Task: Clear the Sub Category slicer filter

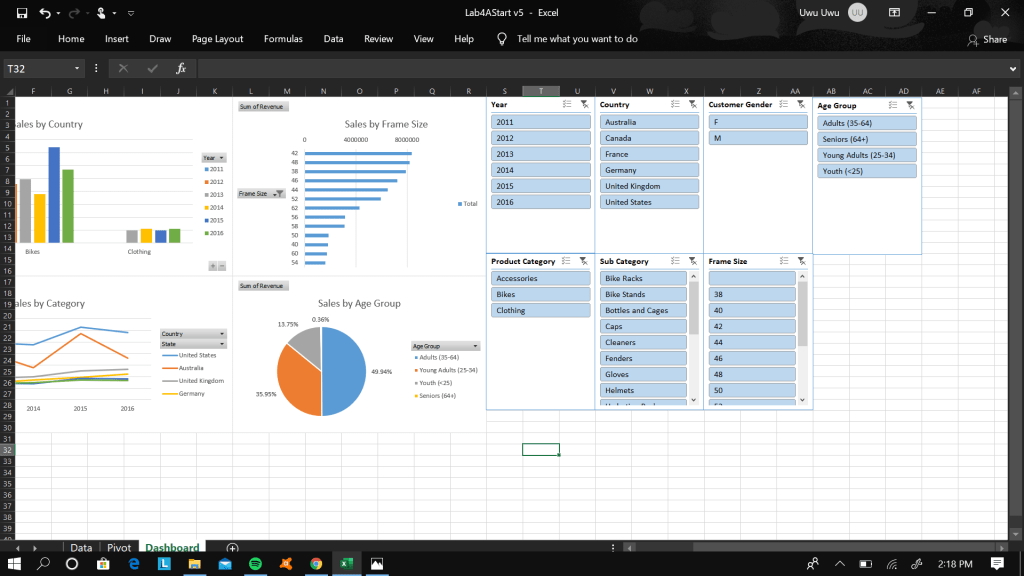Action: (692, 261)
